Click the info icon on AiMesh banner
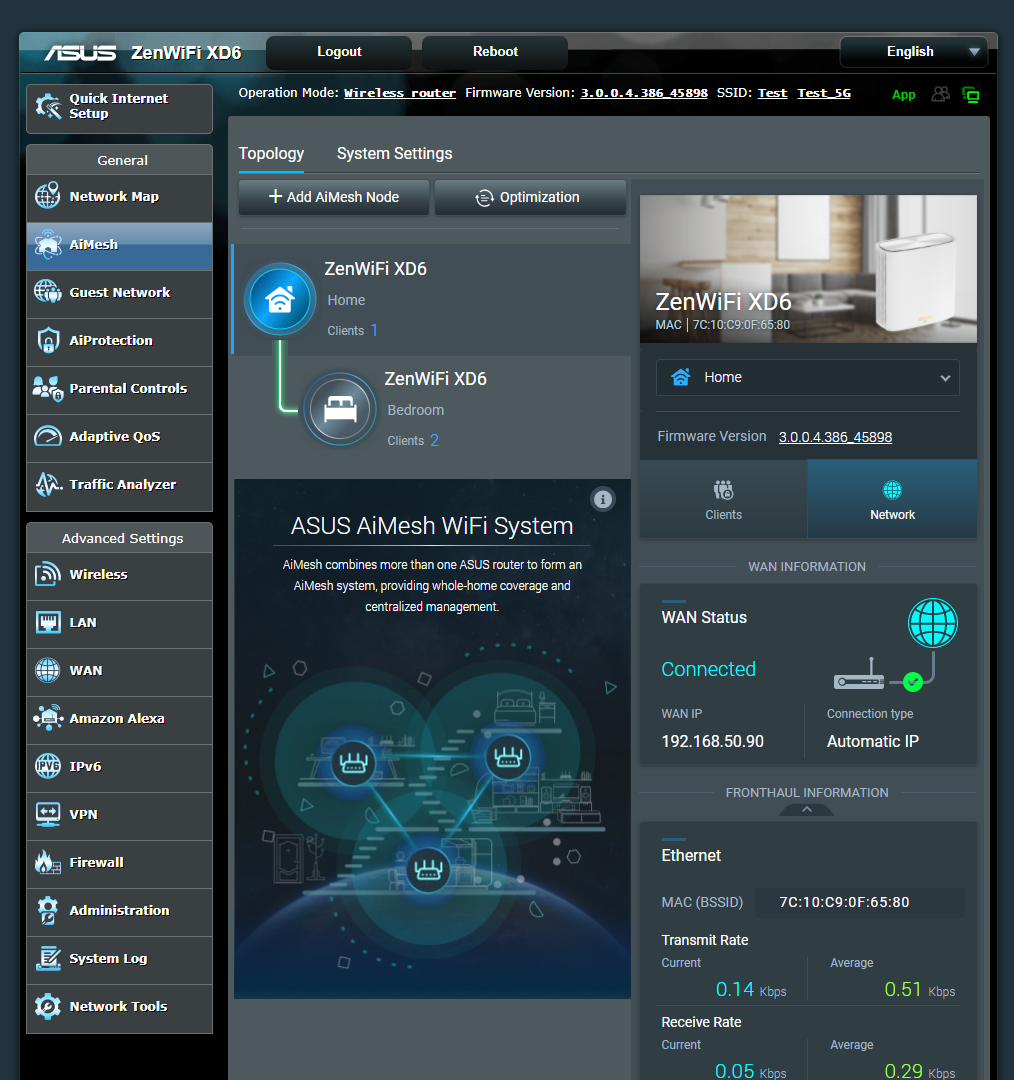This screenshot has height=1080, width=1014. [x=603, y=499]
